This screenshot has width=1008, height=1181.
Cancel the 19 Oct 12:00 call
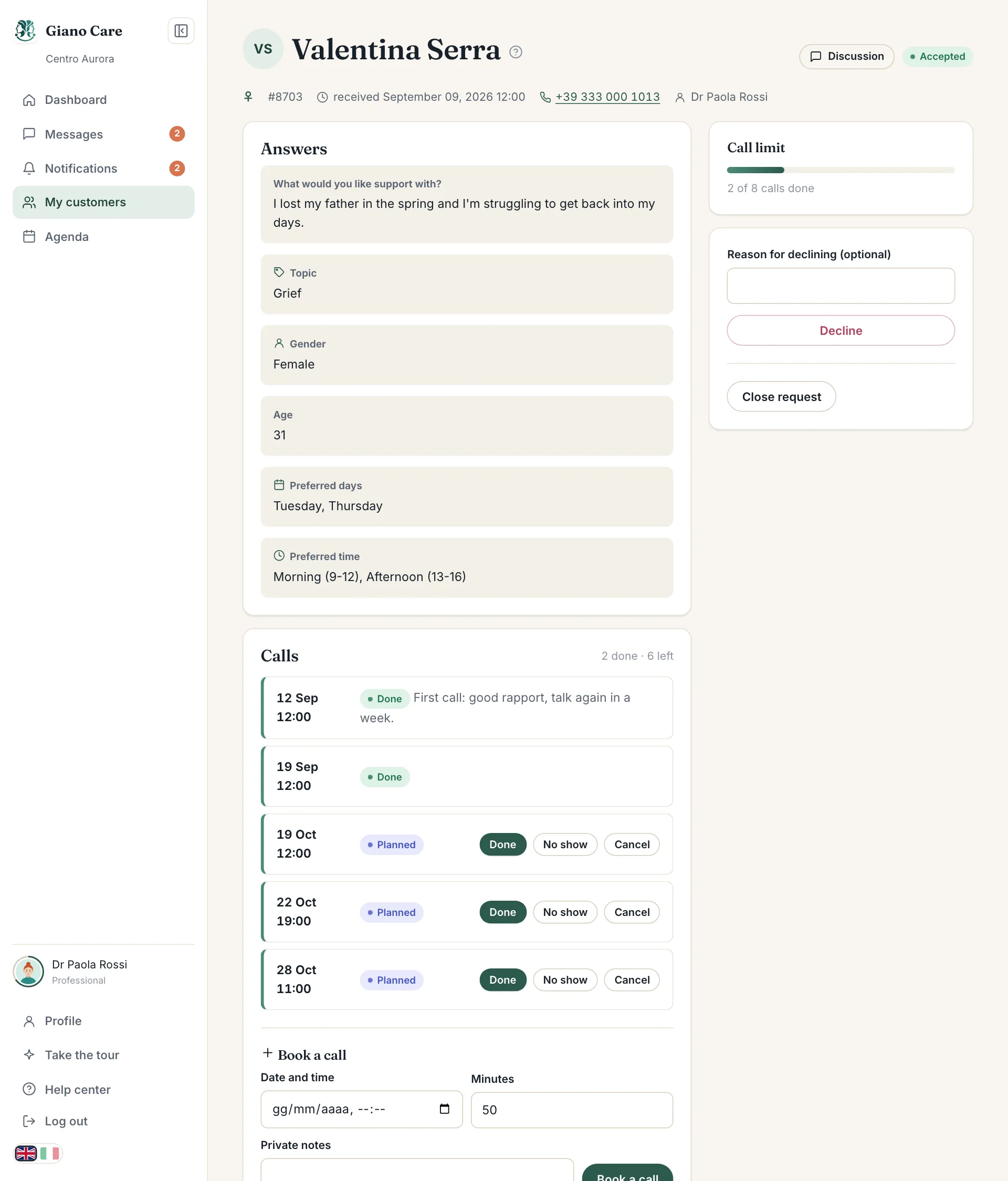pyautogui.click(x=632, y=845)
